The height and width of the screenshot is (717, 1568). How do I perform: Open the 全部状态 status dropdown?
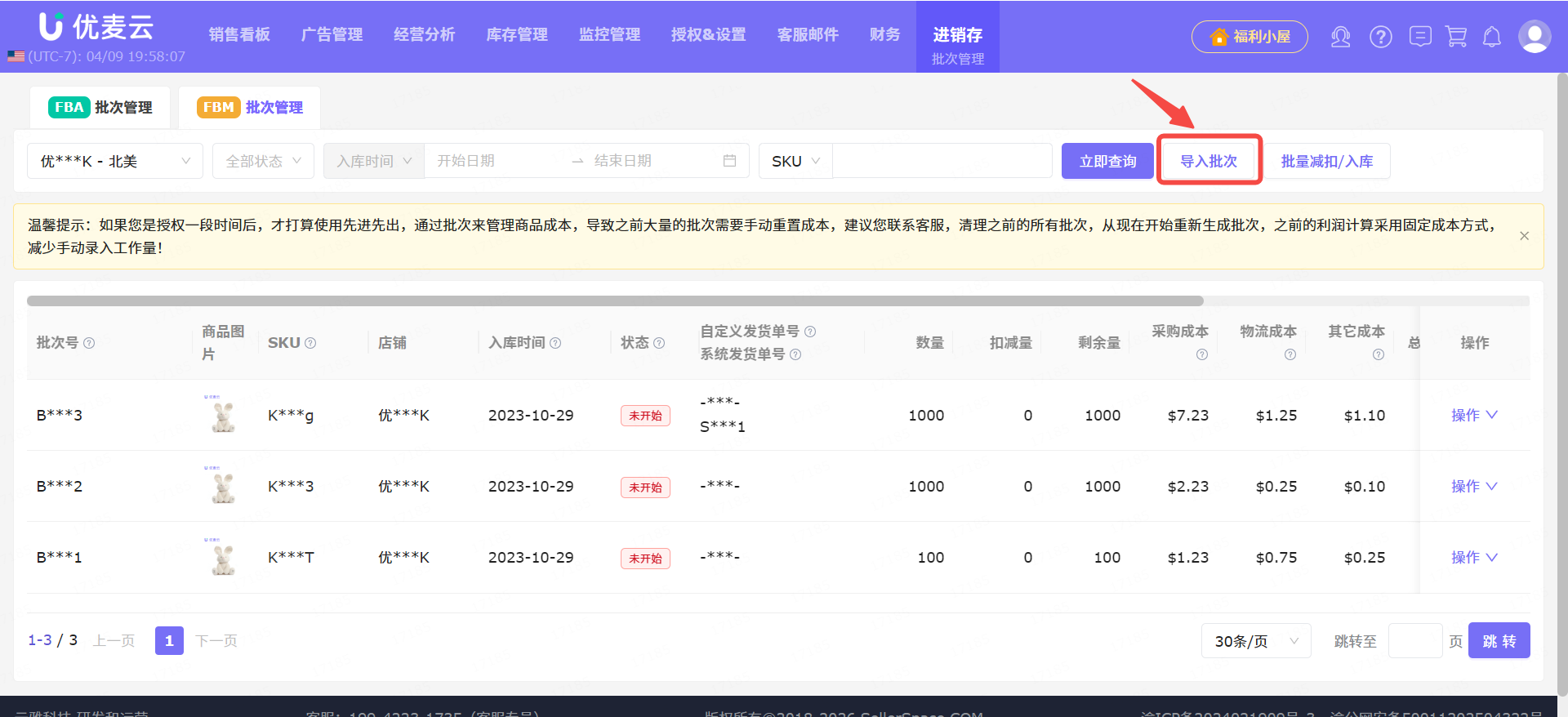point(263,161)
